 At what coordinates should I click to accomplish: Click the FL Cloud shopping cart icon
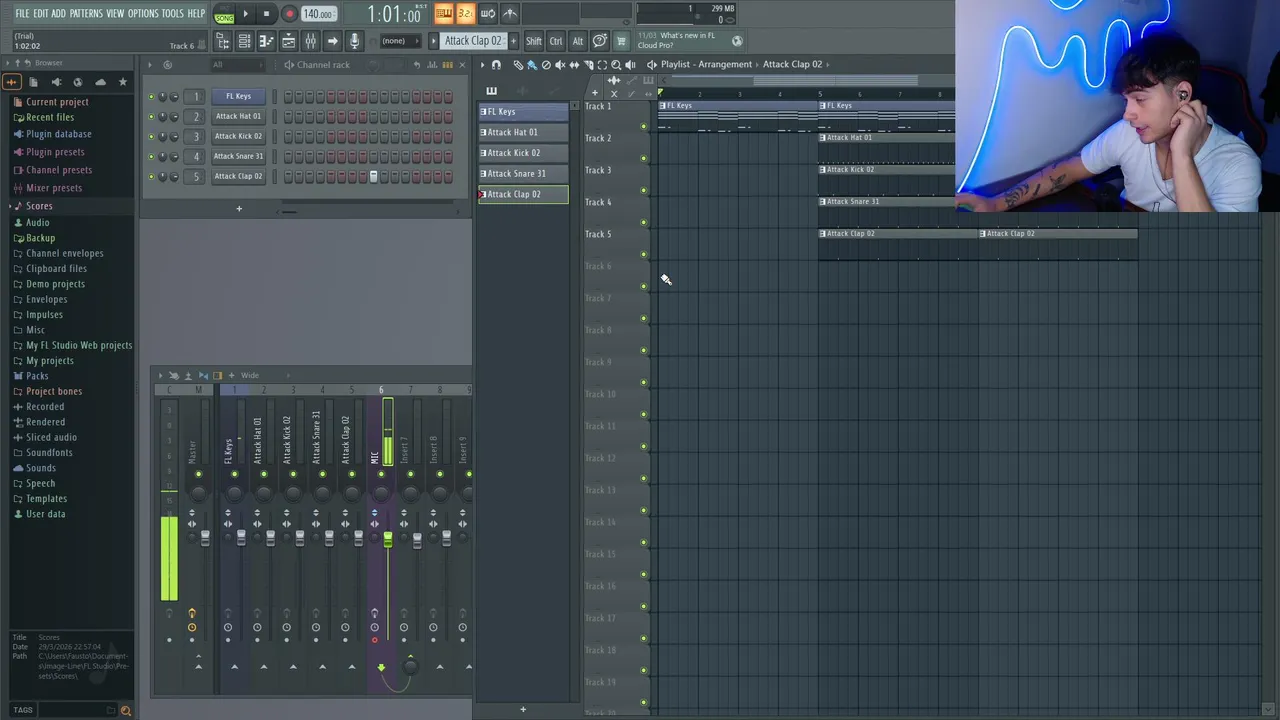[x=621, y=41]
